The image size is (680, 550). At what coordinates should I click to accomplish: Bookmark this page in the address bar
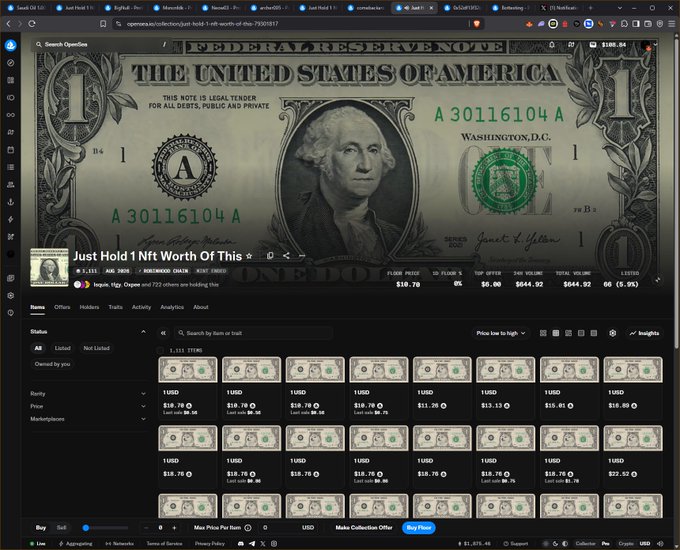pyautogui.click(x=103, y=24)
